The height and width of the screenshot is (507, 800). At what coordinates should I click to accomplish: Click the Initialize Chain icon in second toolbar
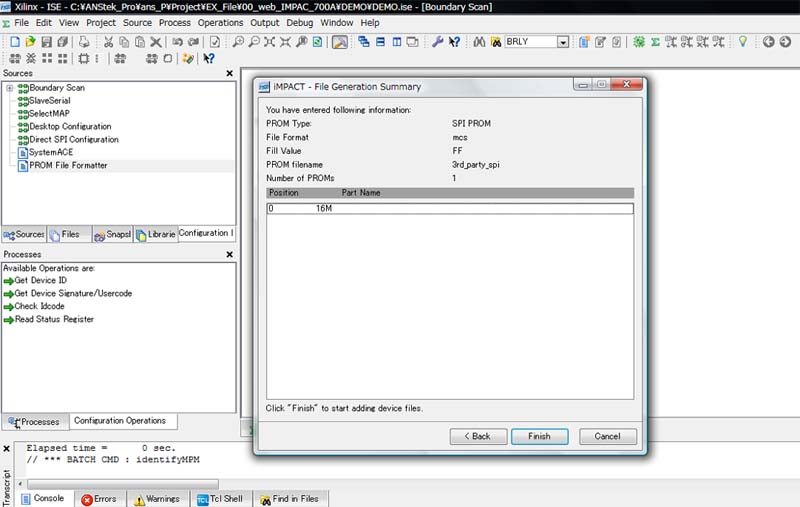(15, 59)
